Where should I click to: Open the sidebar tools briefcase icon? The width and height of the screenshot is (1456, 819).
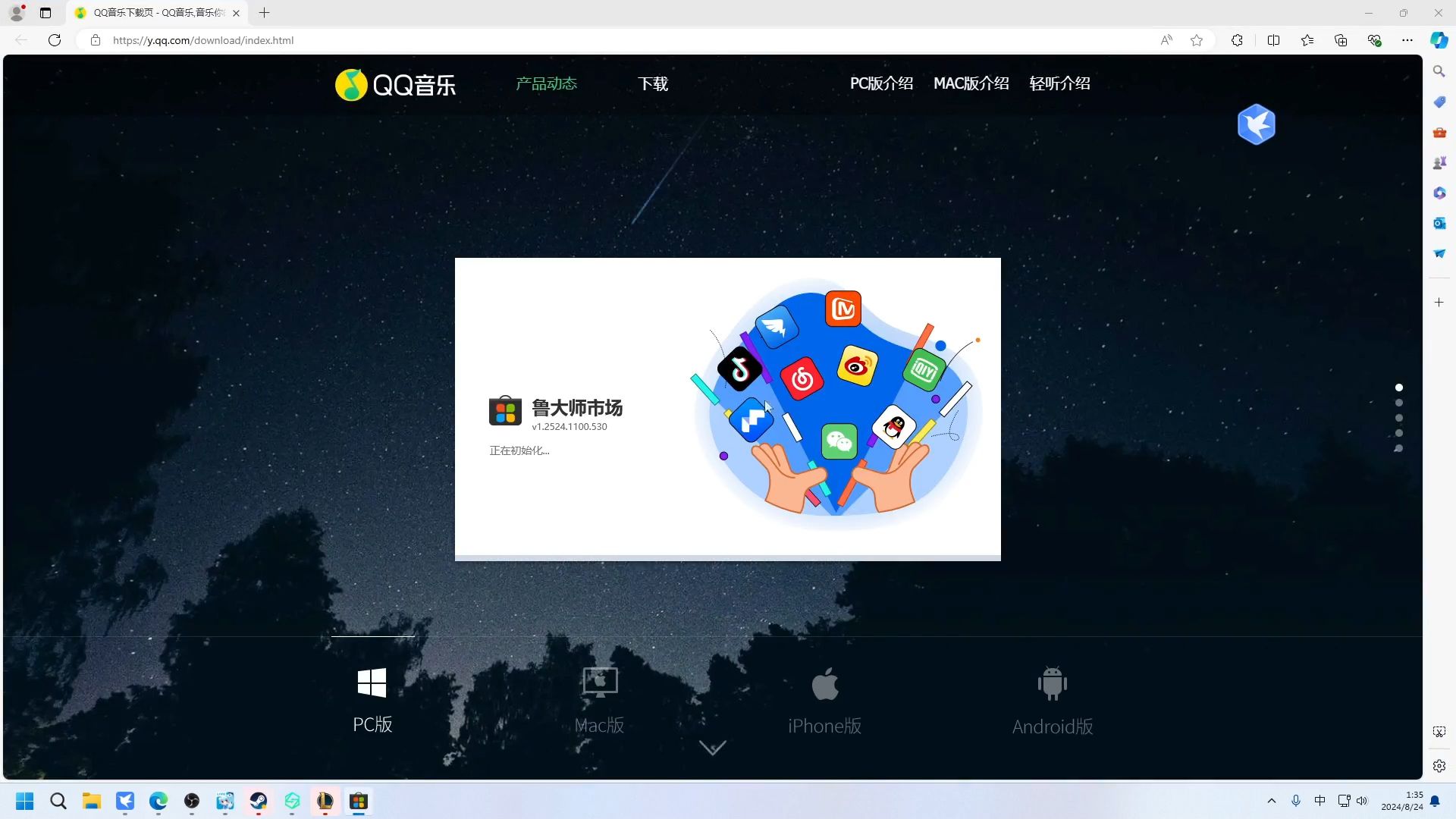tap(1439, 132)
